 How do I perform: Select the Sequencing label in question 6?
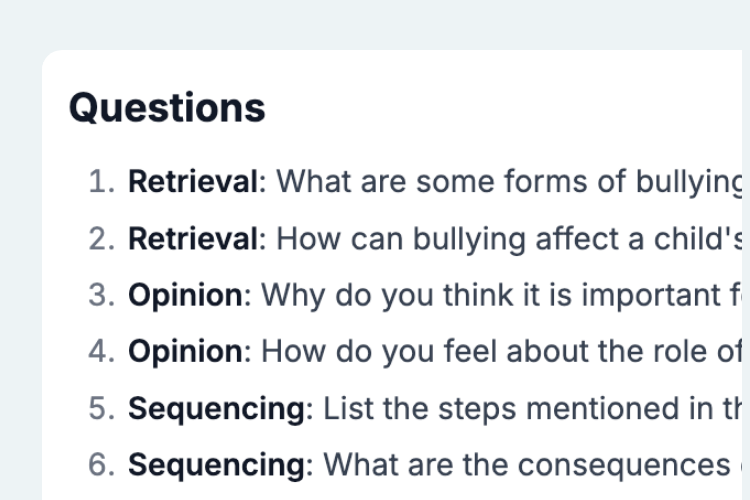click(216, 465)
